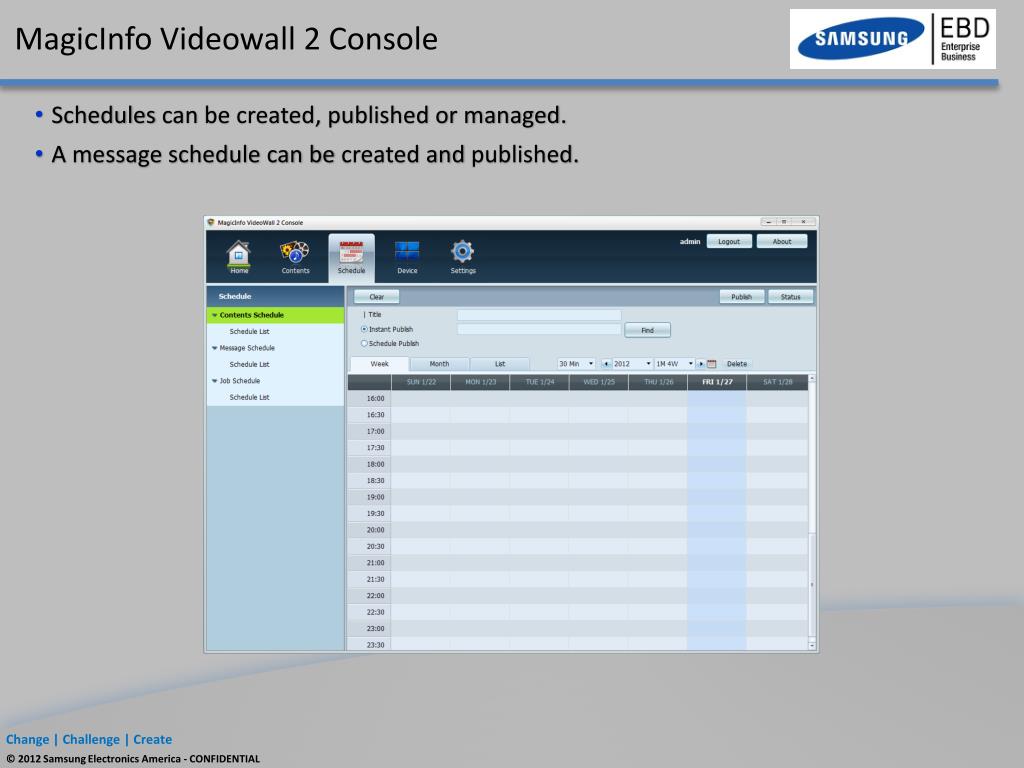The width and height of the screenshot is (1024, 768).
Task: Click the 18:30 time row label
Action: point(376,481)
